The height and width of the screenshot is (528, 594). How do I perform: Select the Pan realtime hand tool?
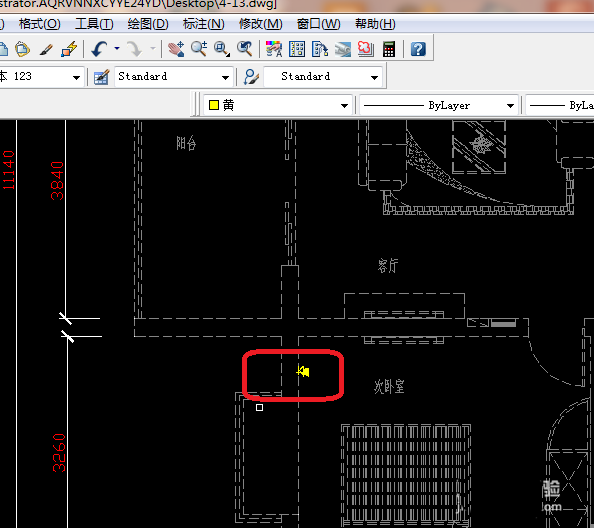pos(176,49)
